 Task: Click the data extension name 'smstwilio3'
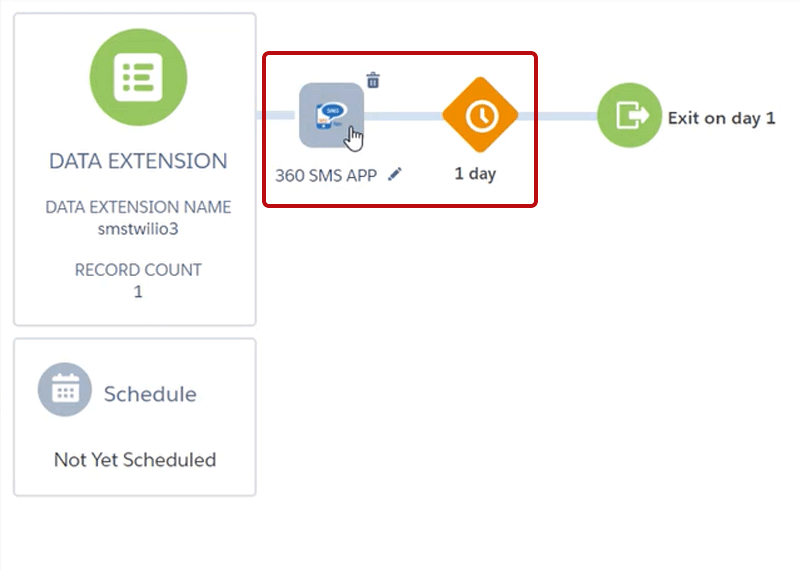tap(138, 228)
